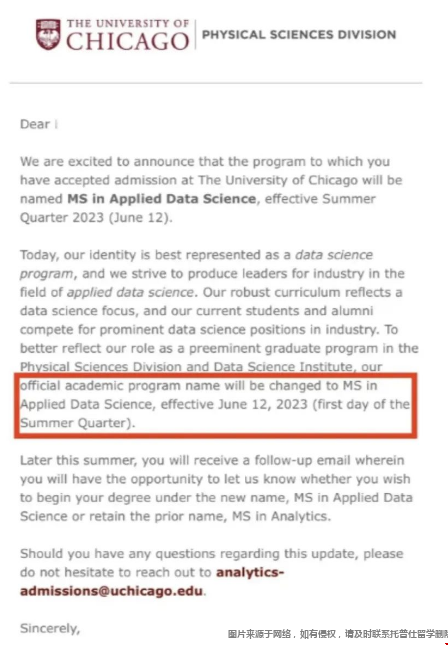Click the red highlighted box around program name
The height and width of the screenshot is (645, 448).
(x=216, y=405)
